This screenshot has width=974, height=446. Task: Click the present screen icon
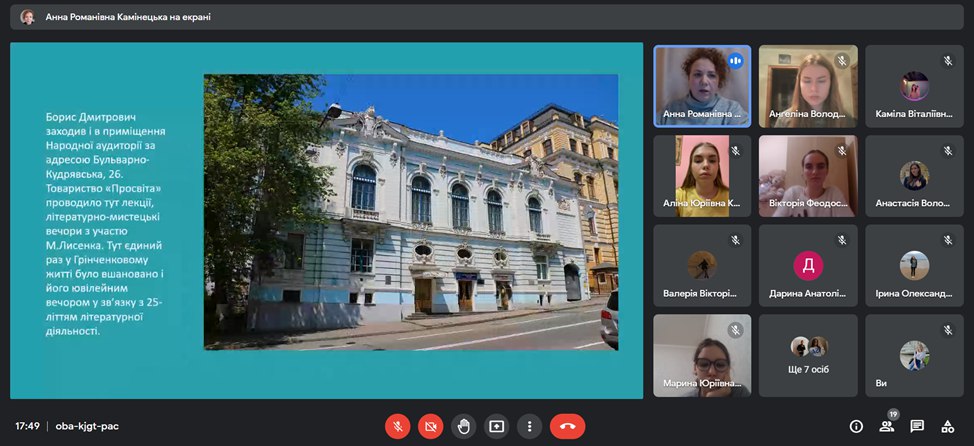coord(496,425)
